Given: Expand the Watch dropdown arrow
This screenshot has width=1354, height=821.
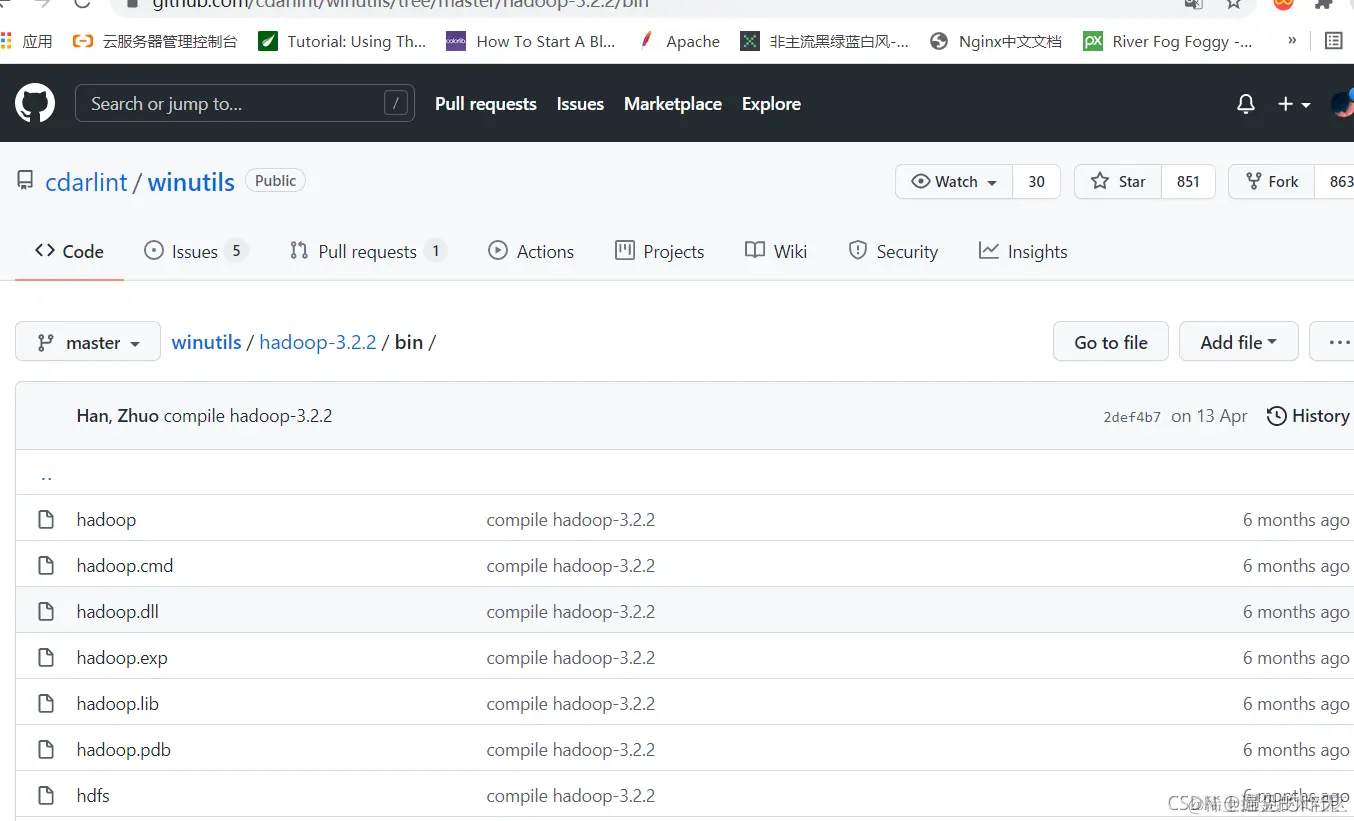Looking at the screenshot, I should point(992,182).
